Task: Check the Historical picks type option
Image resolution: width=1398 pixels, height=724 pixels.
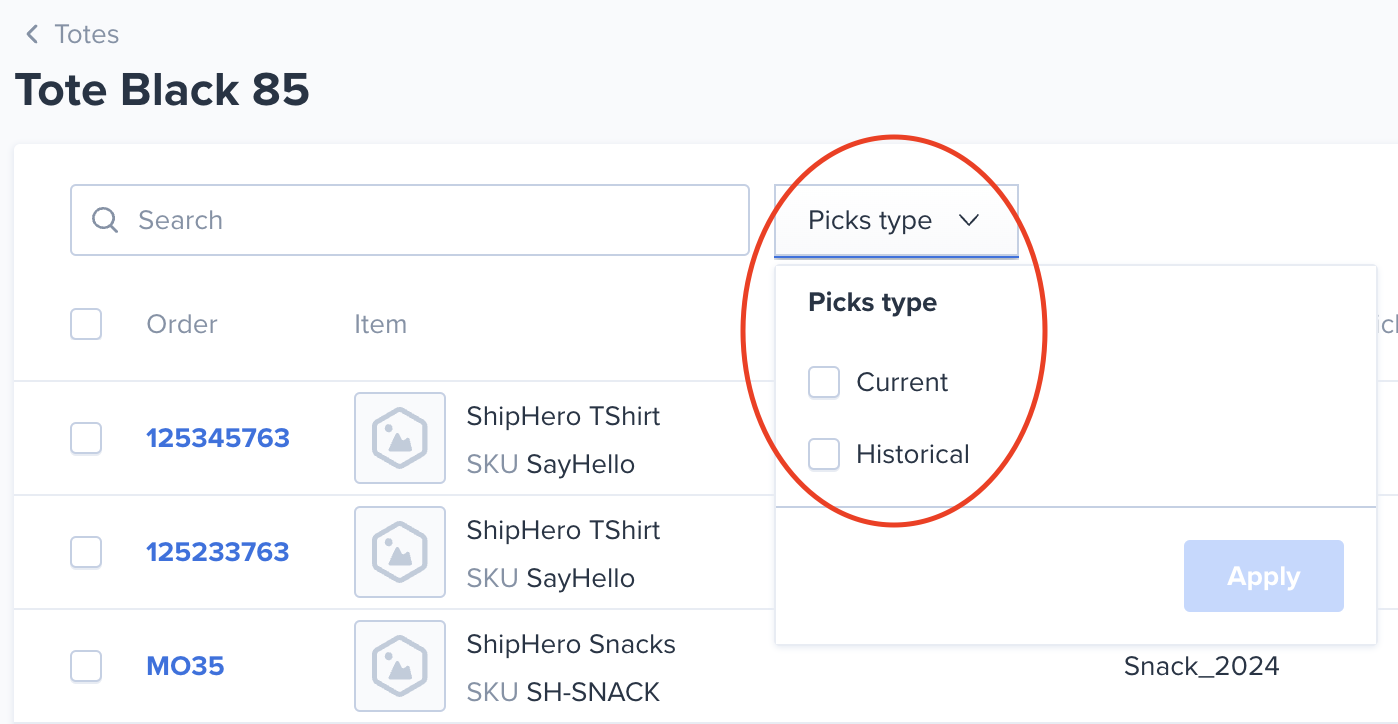Action: pyautogui.click(x=824, y=454)
